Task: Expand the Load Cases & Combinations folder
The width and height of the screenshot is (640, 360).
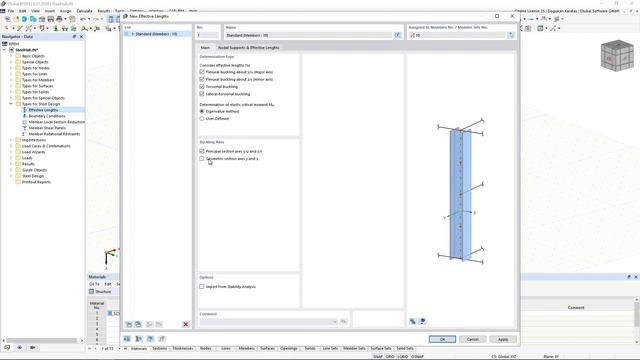Action: pyautogui.click(x=11, y=146)
